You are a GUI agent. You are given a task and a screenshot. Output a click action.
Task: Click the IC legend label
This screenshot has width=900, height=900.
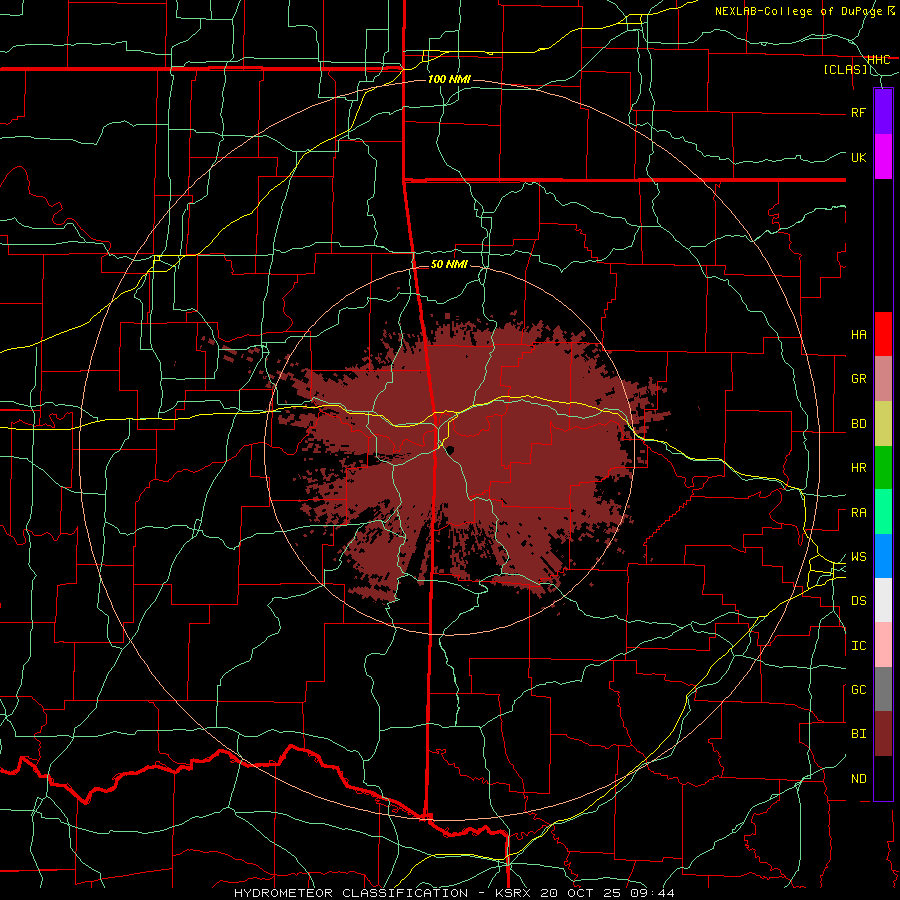(859, 646)
